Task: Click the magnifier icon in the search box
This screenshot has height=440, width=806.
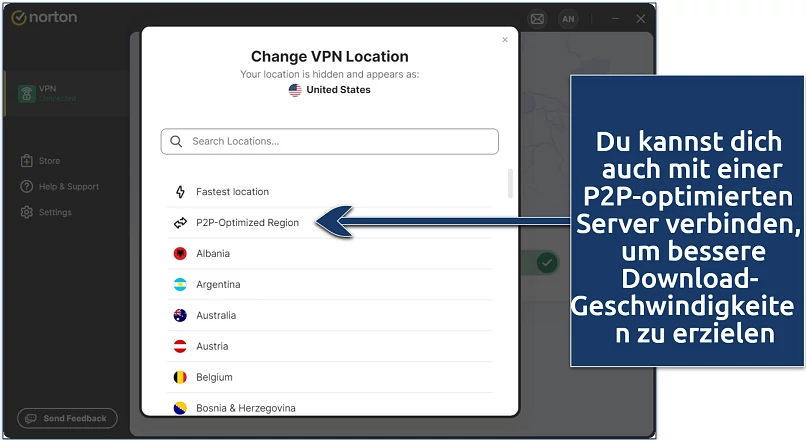Action: (x=176, y=141)
